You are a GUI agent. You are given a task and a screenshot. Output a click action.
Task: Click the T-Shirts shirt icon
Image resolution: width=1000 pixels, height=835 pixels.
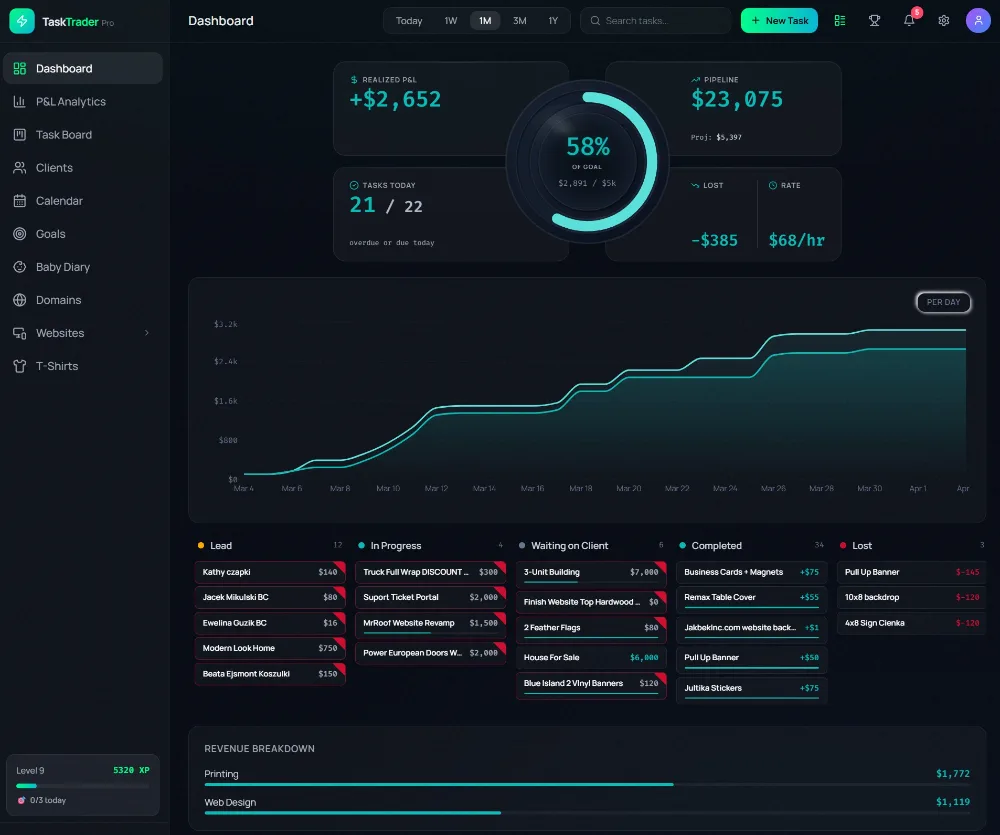(x=19, y=366)
